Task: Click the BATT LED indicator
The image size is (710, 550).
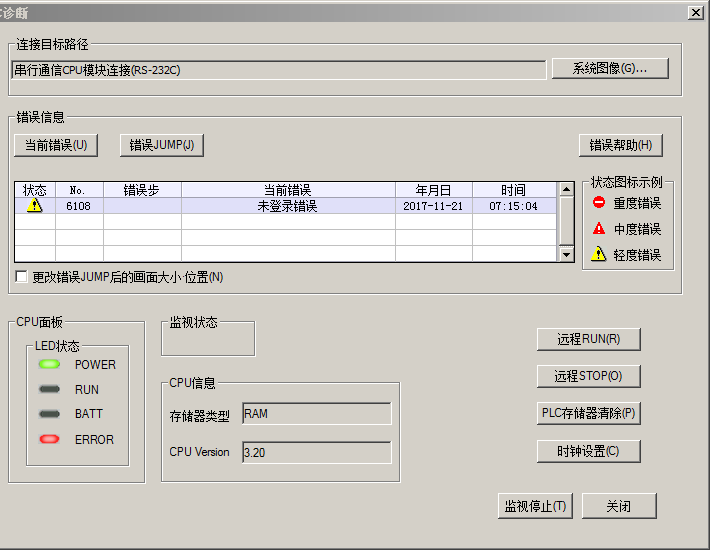Action: tap(49, 414)
